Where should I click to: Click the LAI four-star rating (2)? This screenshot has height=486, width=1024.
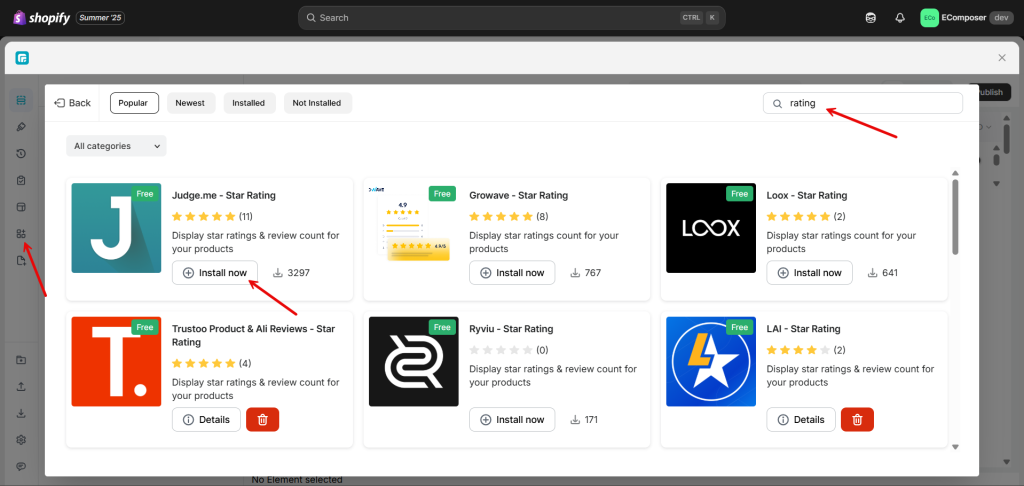(806, 349)
